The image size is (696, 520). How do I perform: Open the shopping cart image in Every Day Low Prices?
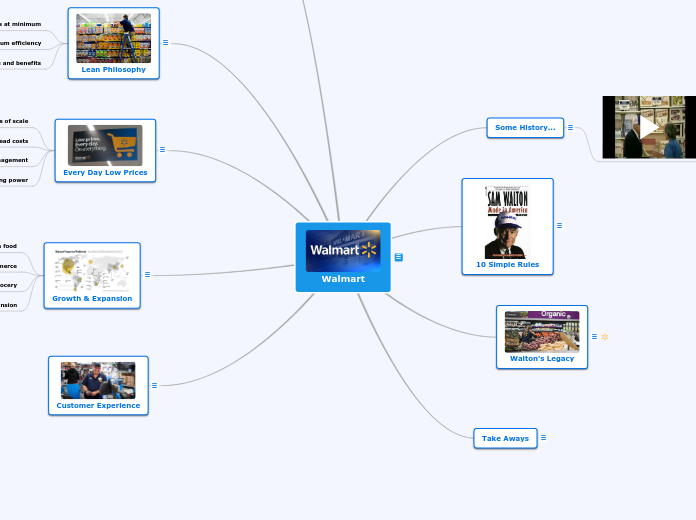(x=105, y=145)
